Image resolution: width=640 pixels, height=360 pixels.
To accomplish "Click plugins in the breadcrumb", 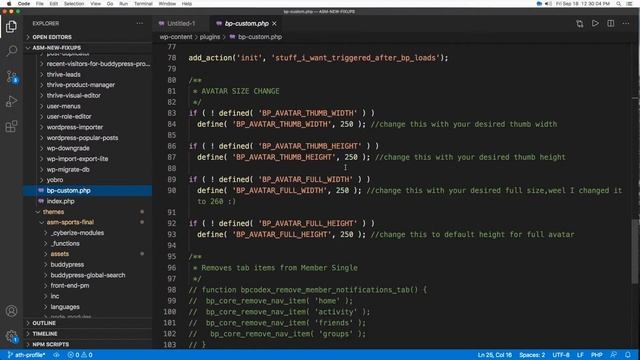I will pyautogui.click(x=210, y=37).
